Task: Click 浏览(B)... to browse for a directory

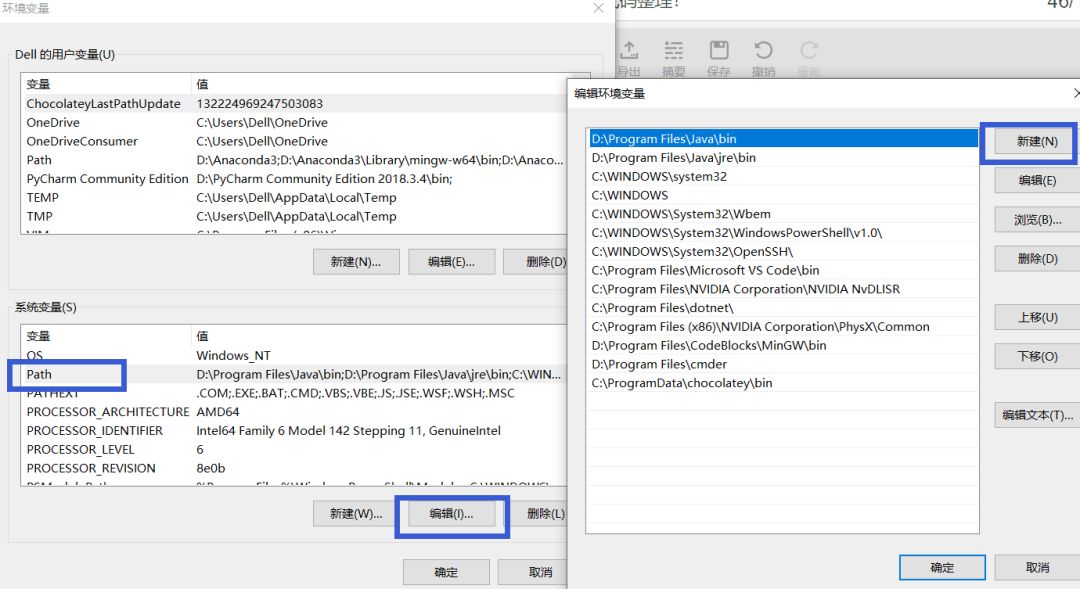Action: (x=1037, y=220)
